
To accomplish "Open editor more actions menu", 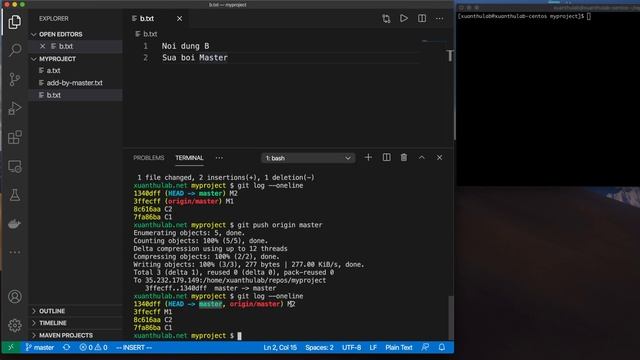I will point(439,19).
